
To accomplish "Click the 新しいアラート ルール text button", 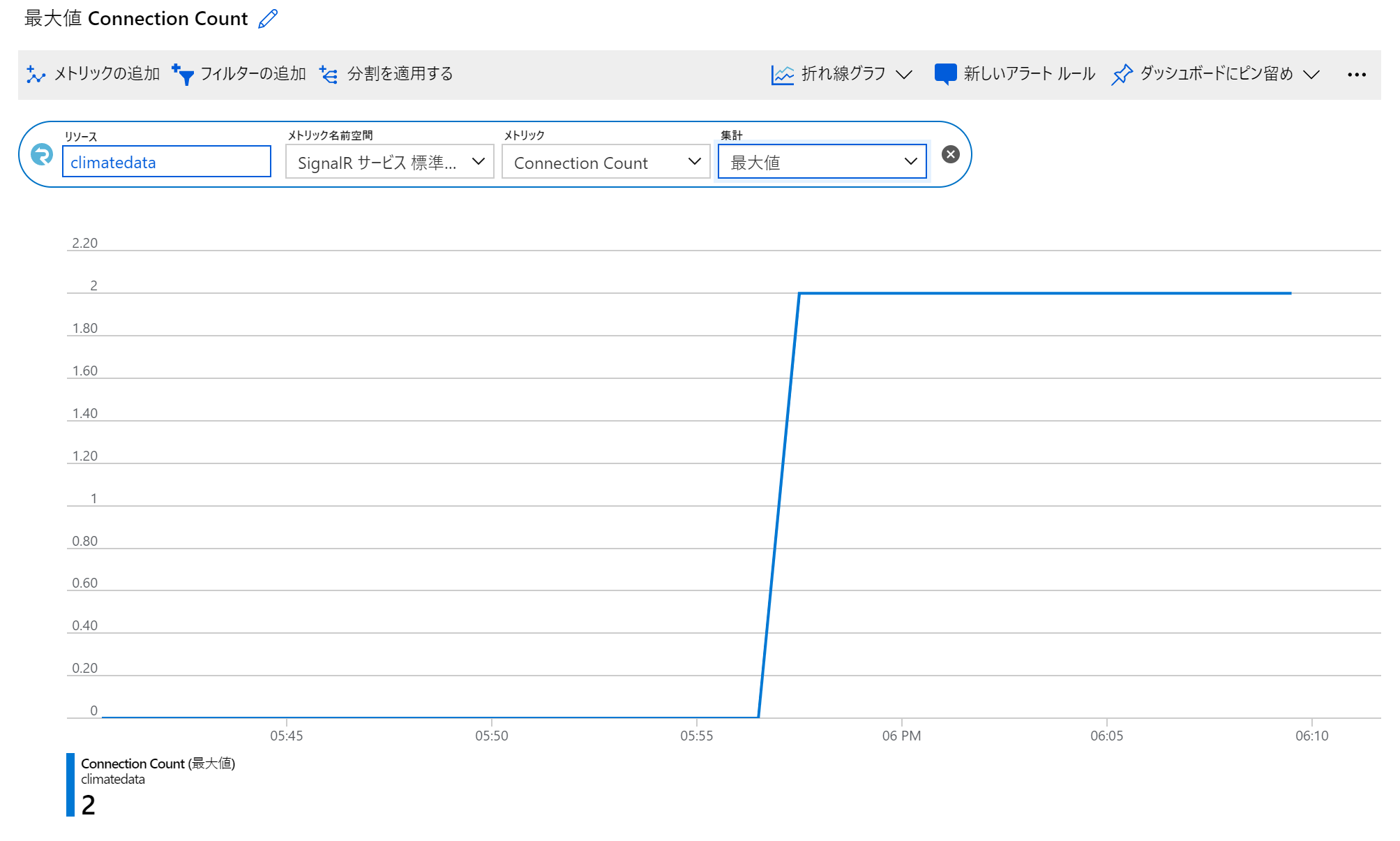I will (1029, 74).
